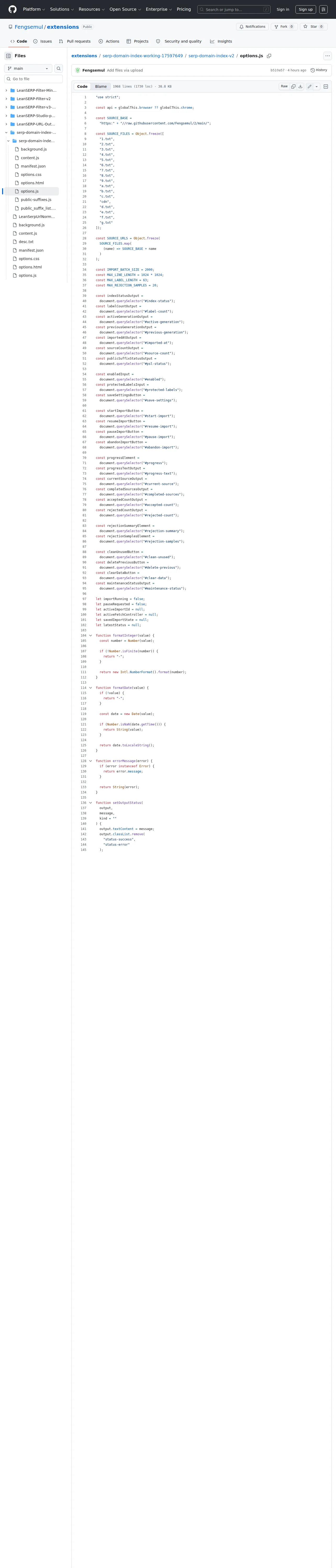Copy the options.js file path
The height and width of the screenshot is (1568, 336).
[269, 55]
